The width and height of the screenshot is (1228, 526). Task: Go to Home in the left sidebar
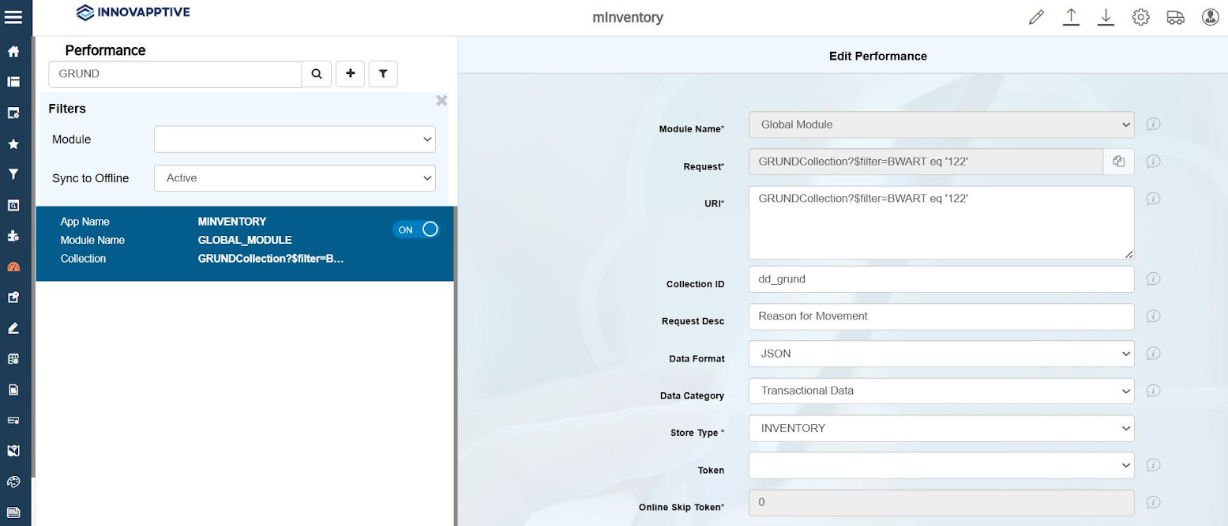14,51
